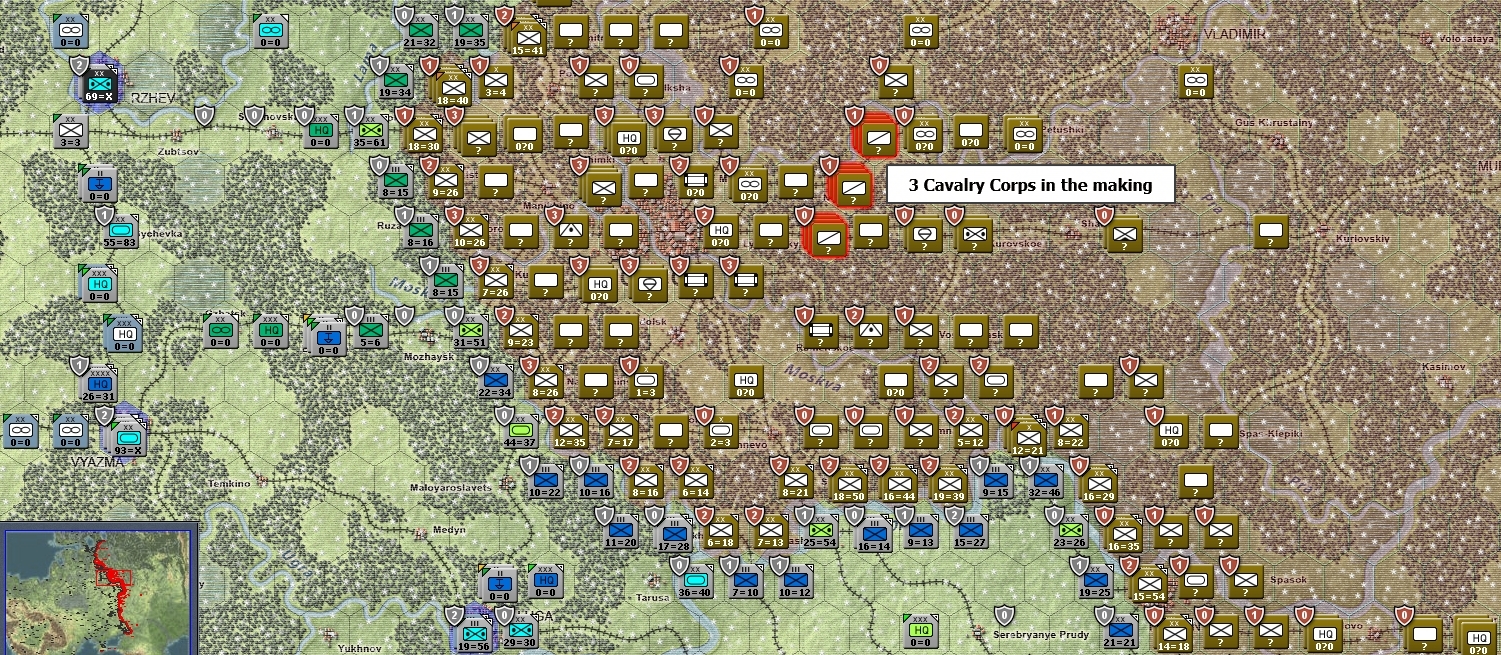Select blue regiment 16=14
The width and height of the screenshot is (1501, 655).
coord(873,534)
